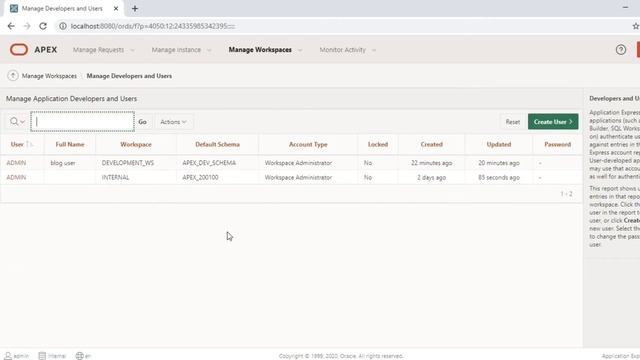Viewport: 640px width, 360px height.
Task: Click the admin user icon in footer
Action: click(8, 356)
